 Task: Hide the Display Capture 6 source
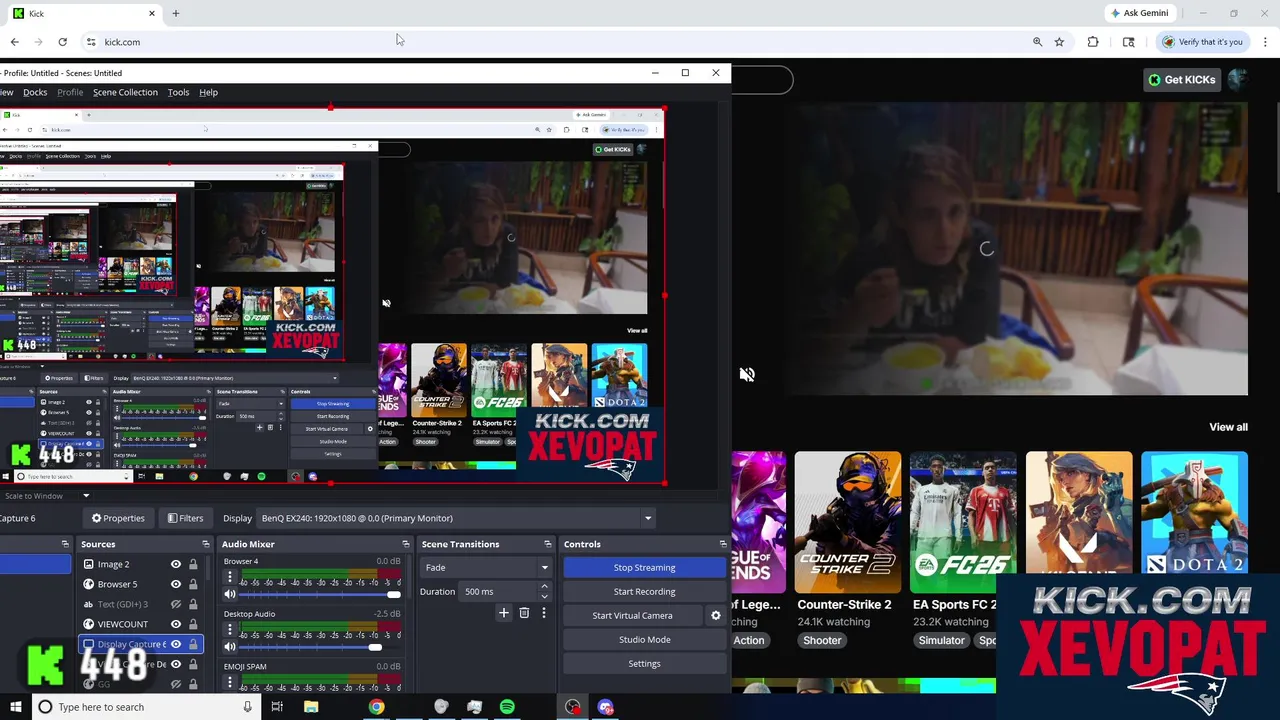click(x=176, y=644)
